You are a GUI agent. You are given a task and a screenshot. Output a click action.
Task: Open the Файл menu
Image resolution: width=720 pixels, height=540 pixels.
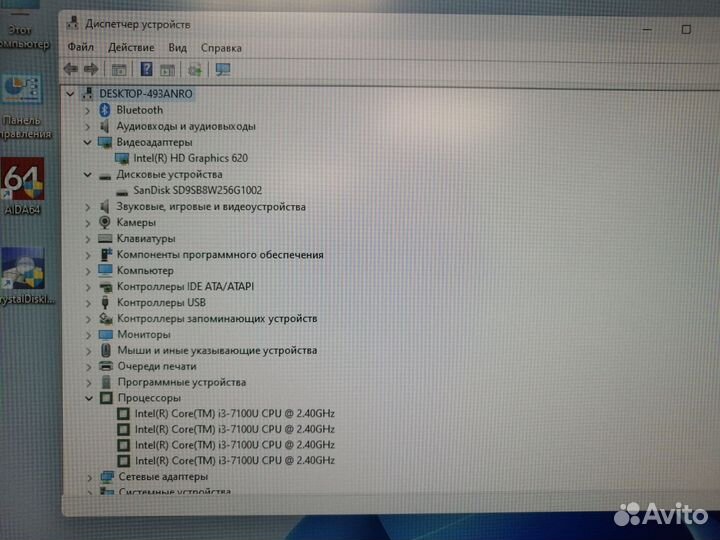pos(81,47)
